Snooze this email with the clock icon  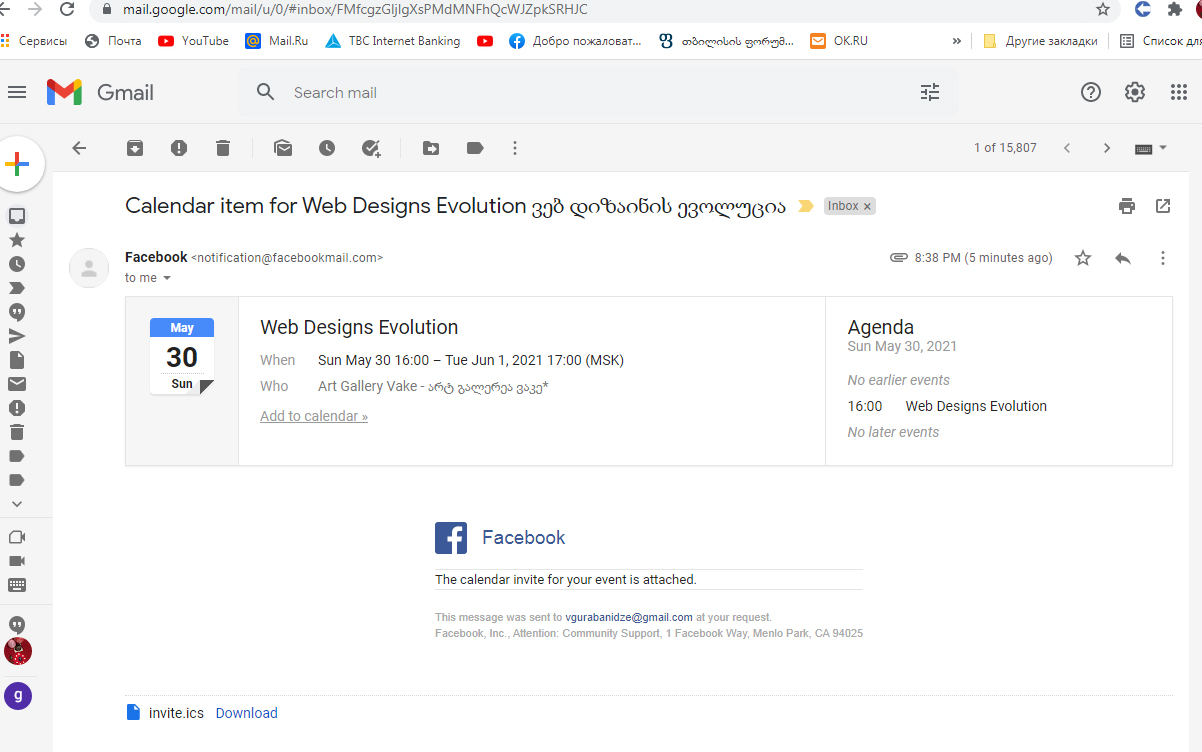click(x=327, y=148)
